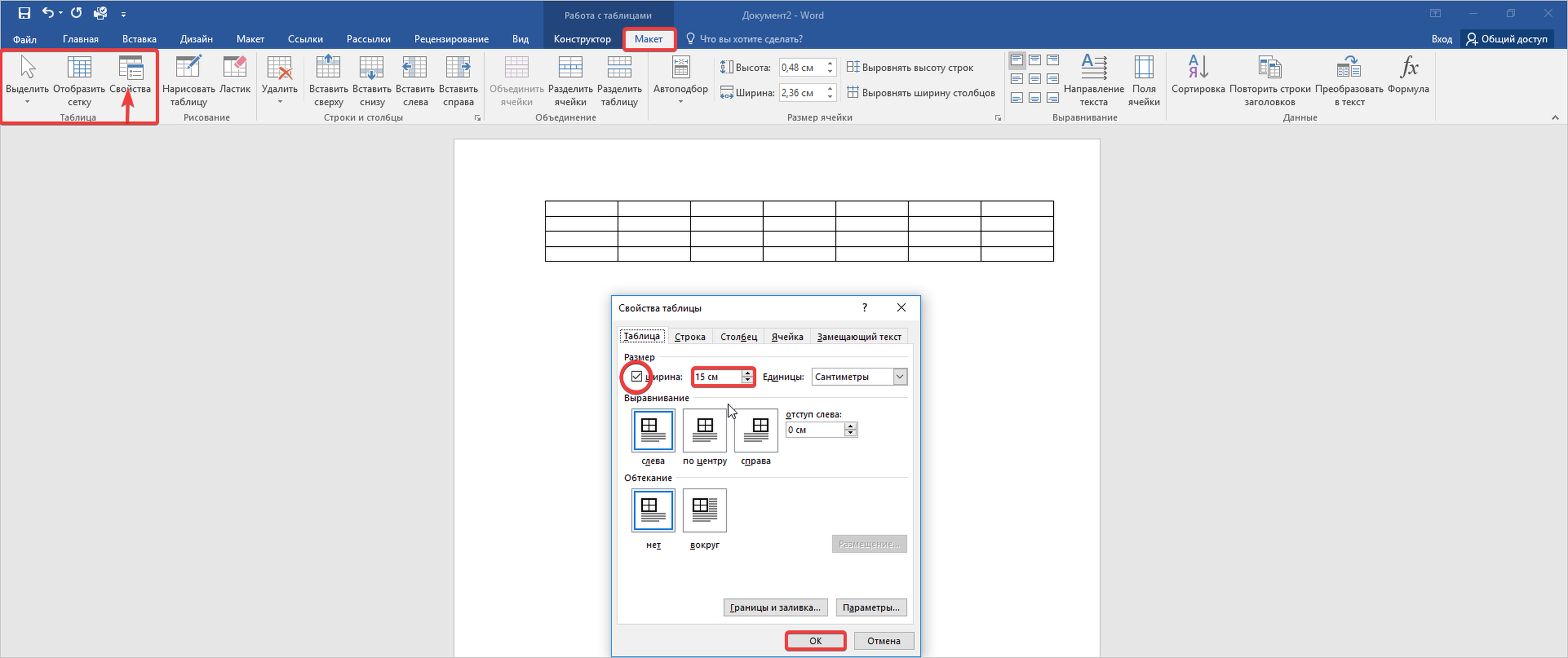
Task: Click Insert Right (Вставить справа) icon
Action: pos(458,68)
